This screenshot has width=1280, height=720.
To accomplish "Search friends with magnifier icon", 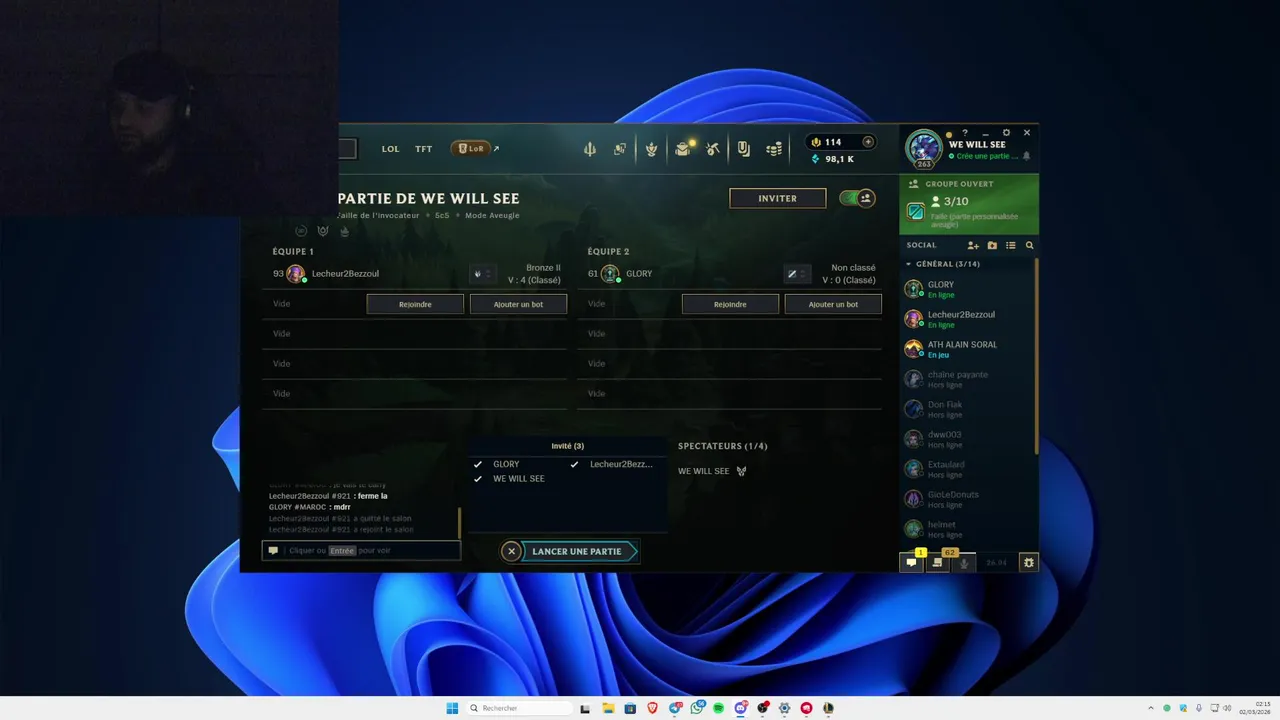I will (1030, 245).
